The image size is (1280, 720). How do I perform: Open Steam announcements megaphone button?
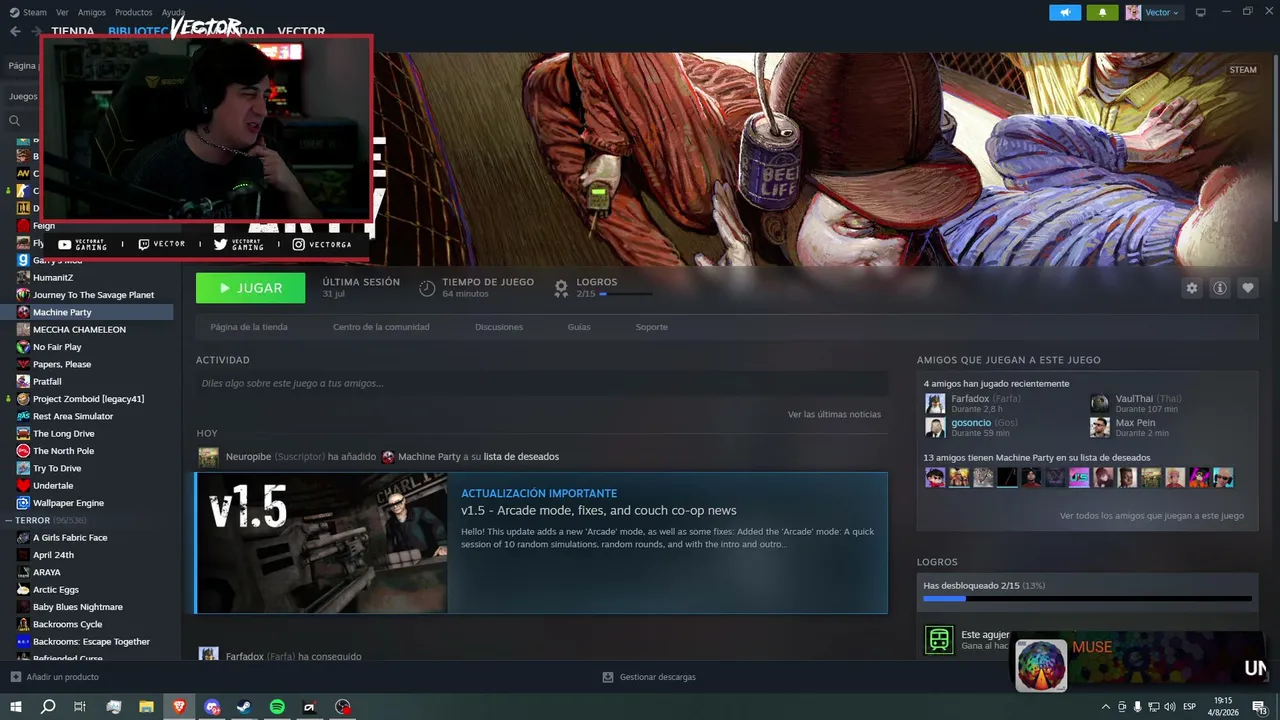[x=1065, y=12]
